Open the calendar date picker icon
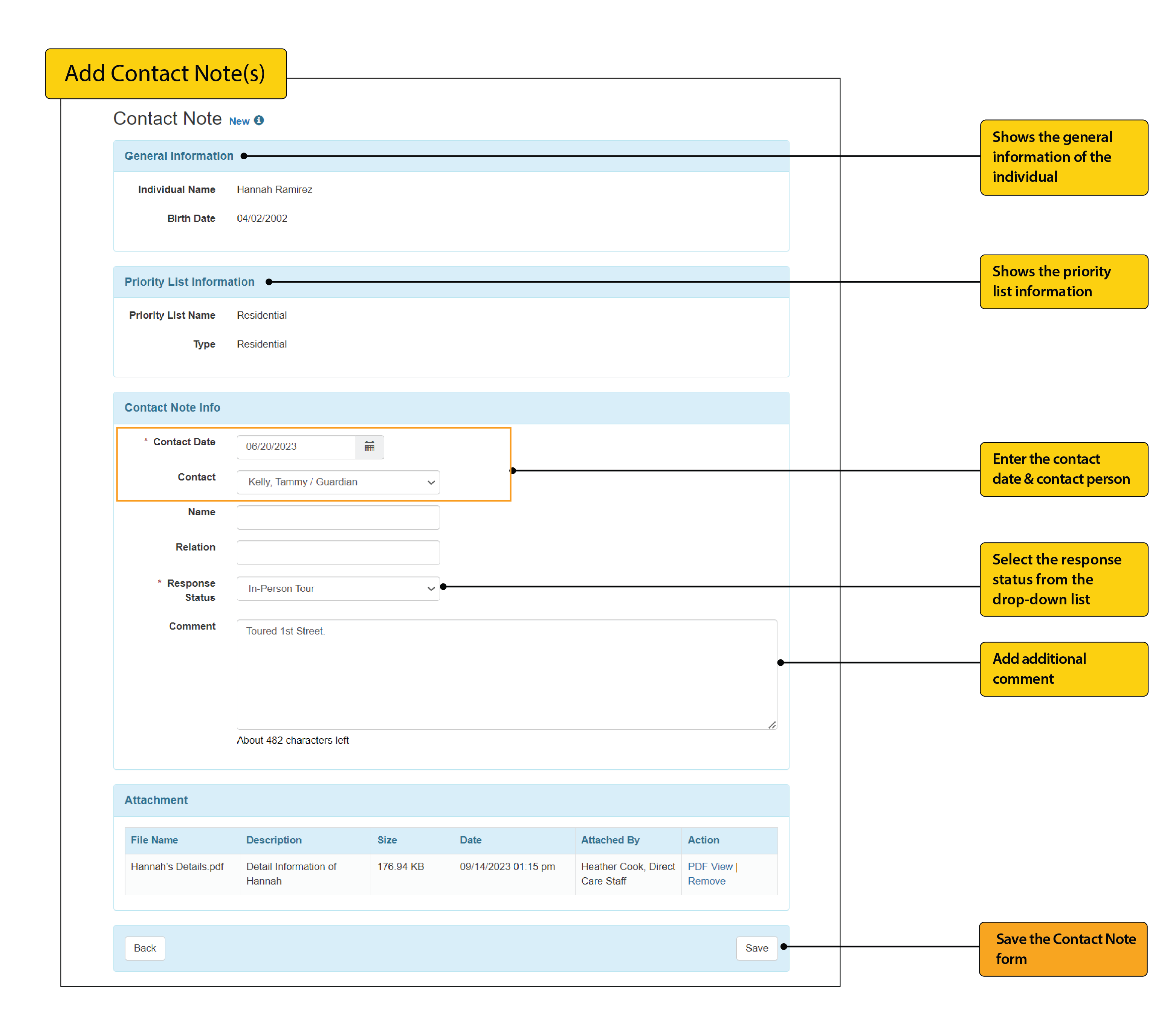Viewport: 1176px width, 1031px height. tap(370, 446)
